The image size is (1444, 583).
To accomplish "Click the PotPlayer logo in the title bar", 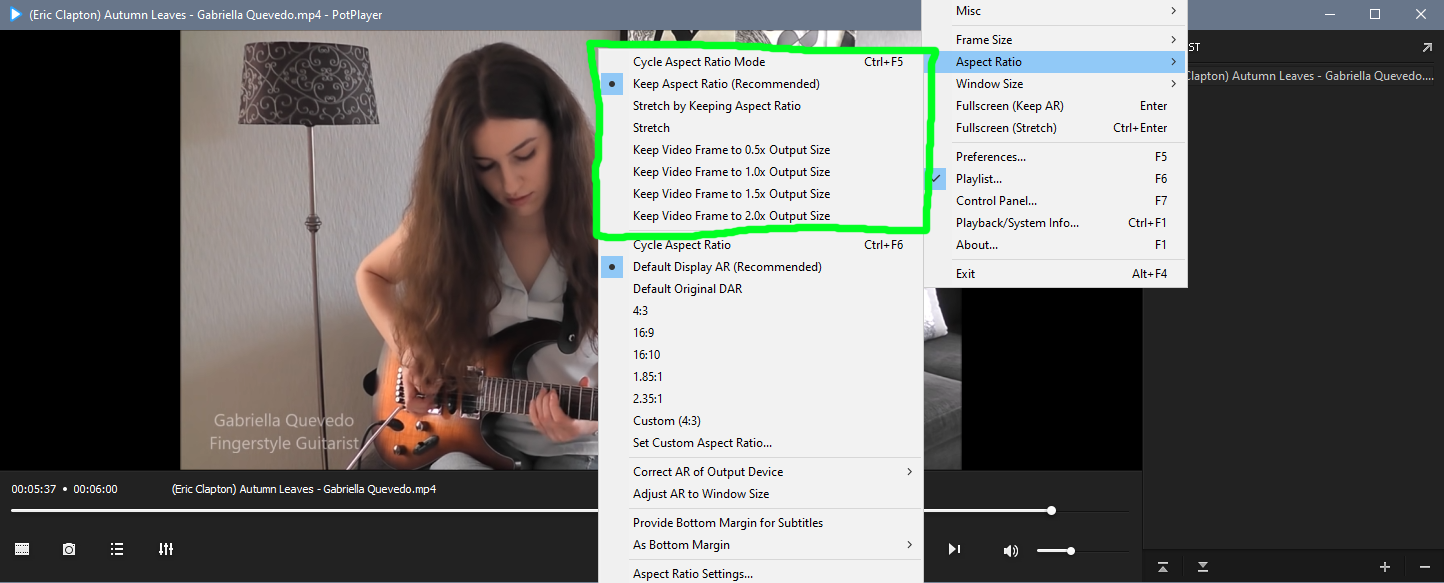I will click(15, 15).
